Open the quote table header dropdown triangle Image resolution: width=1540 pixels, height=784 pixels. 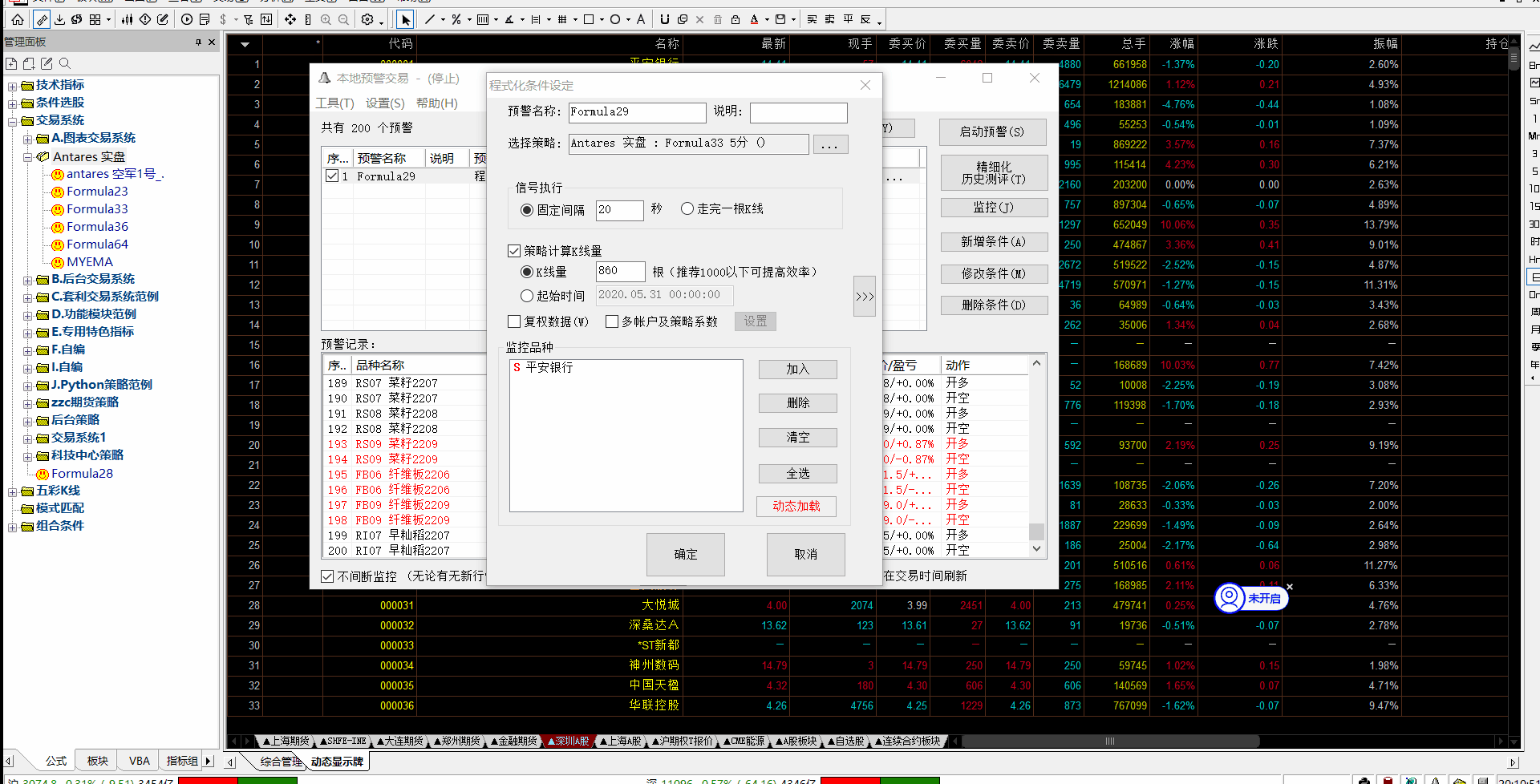tap(245, 45)
